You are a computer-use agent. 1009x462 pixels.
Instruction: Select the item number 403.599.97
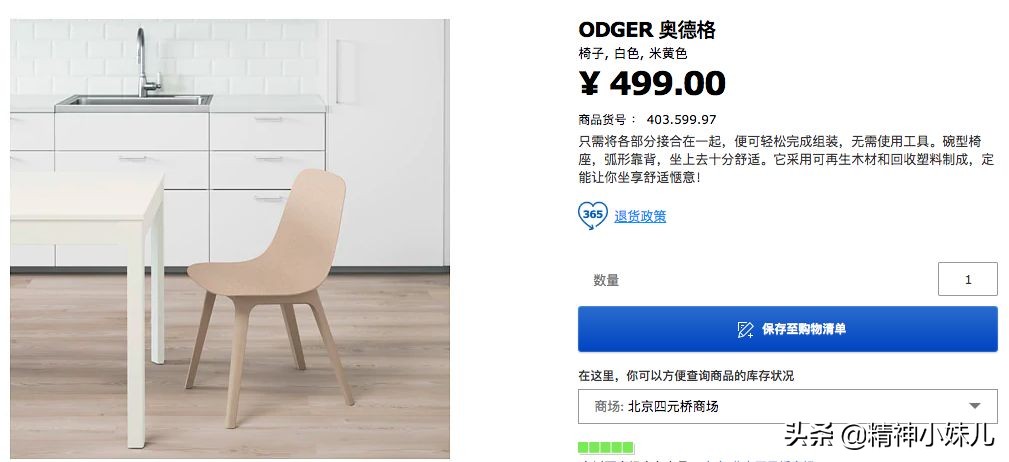(681, 120)
